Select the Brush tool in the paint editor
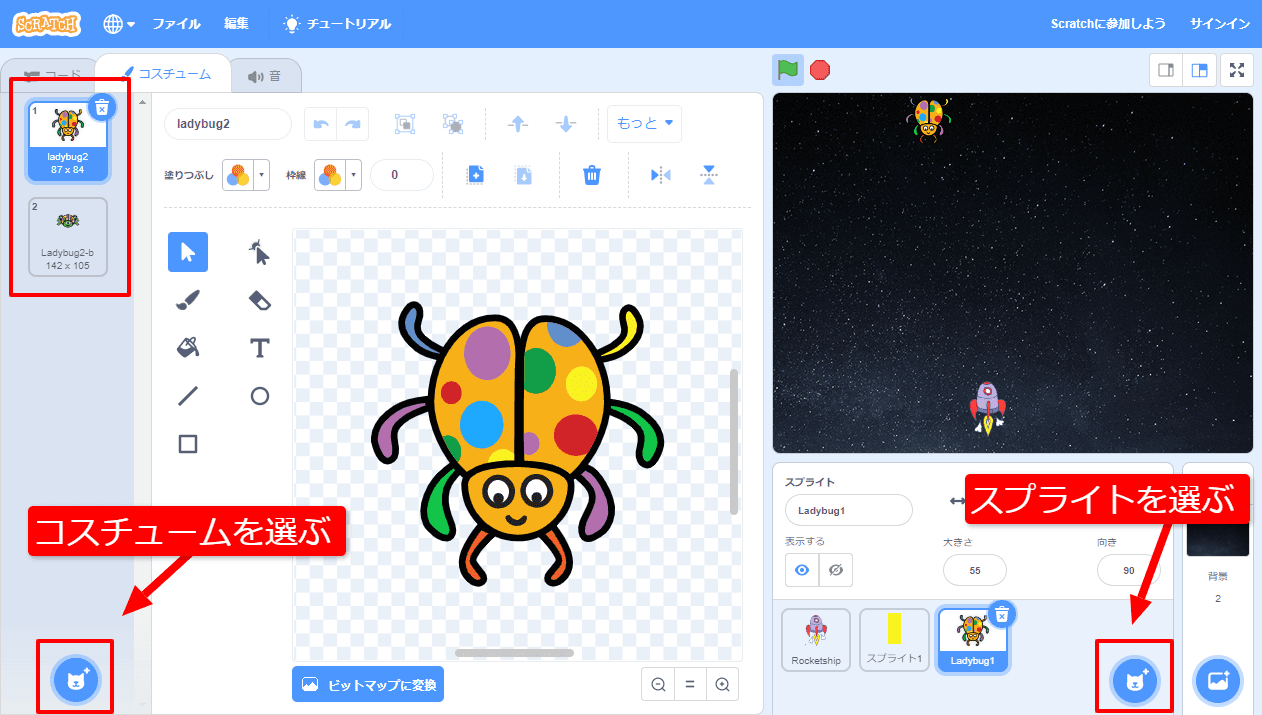 tap(187, 300)
